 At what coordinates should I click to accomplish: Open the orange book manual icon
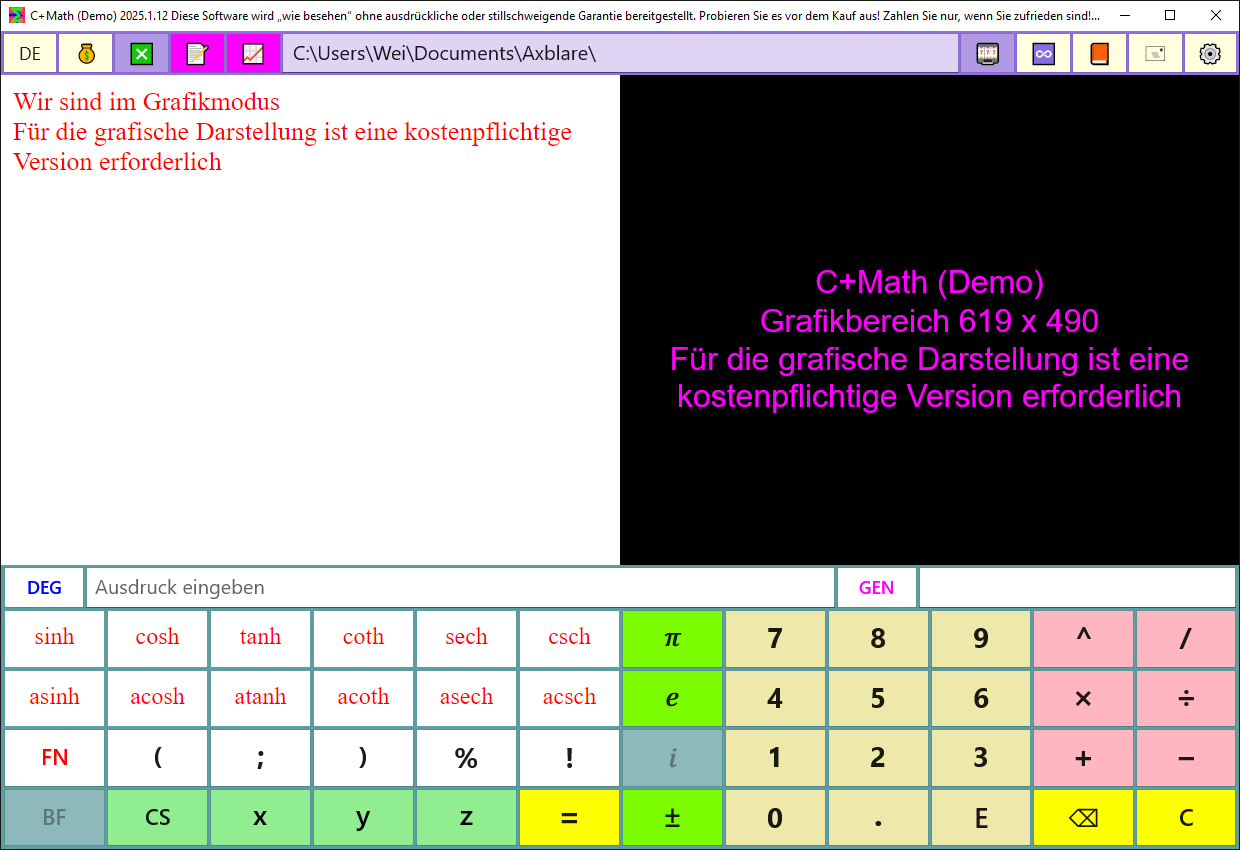click(x=1100, y=54)
